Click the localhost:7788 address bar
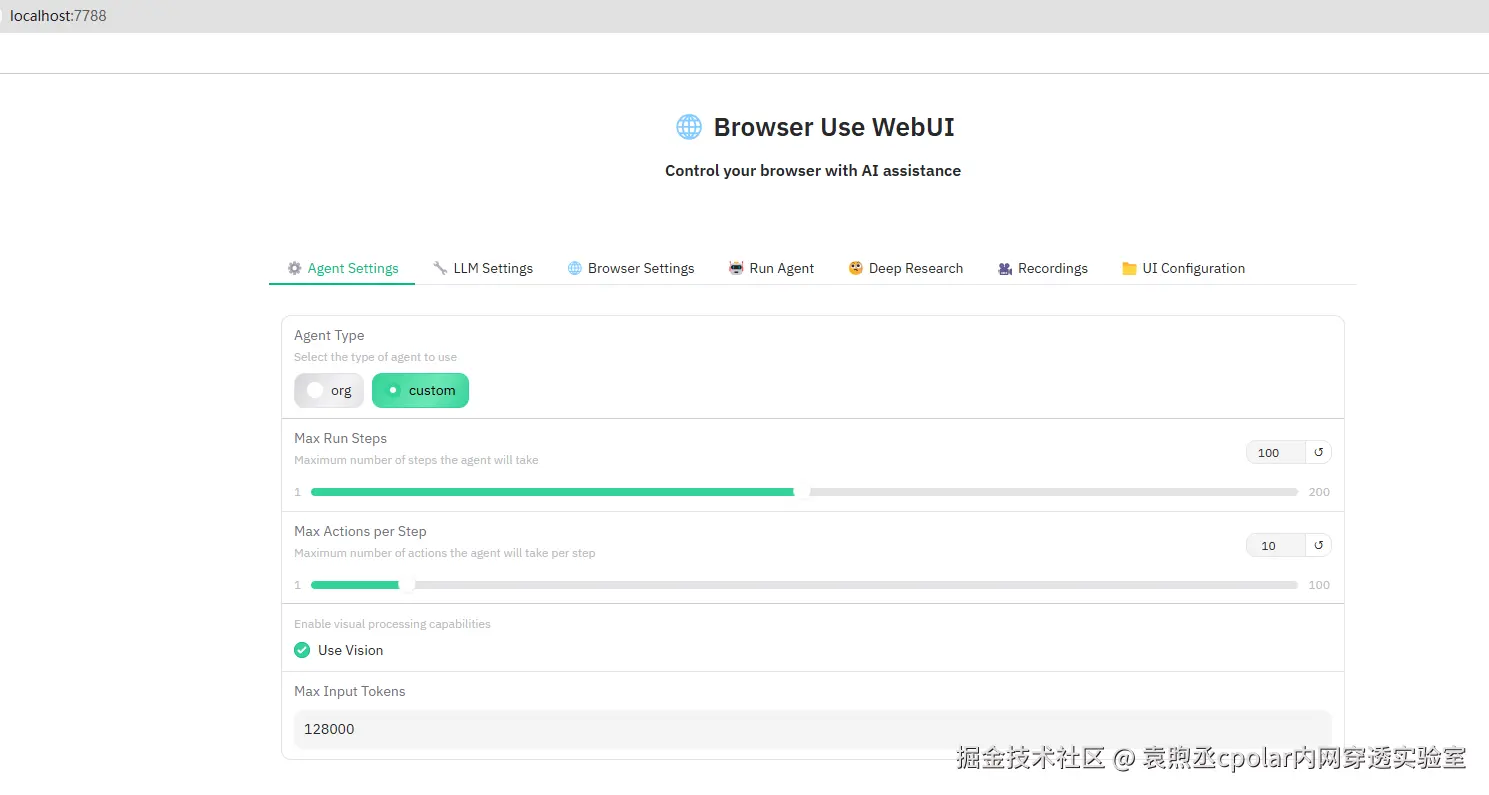 point(58,16)
